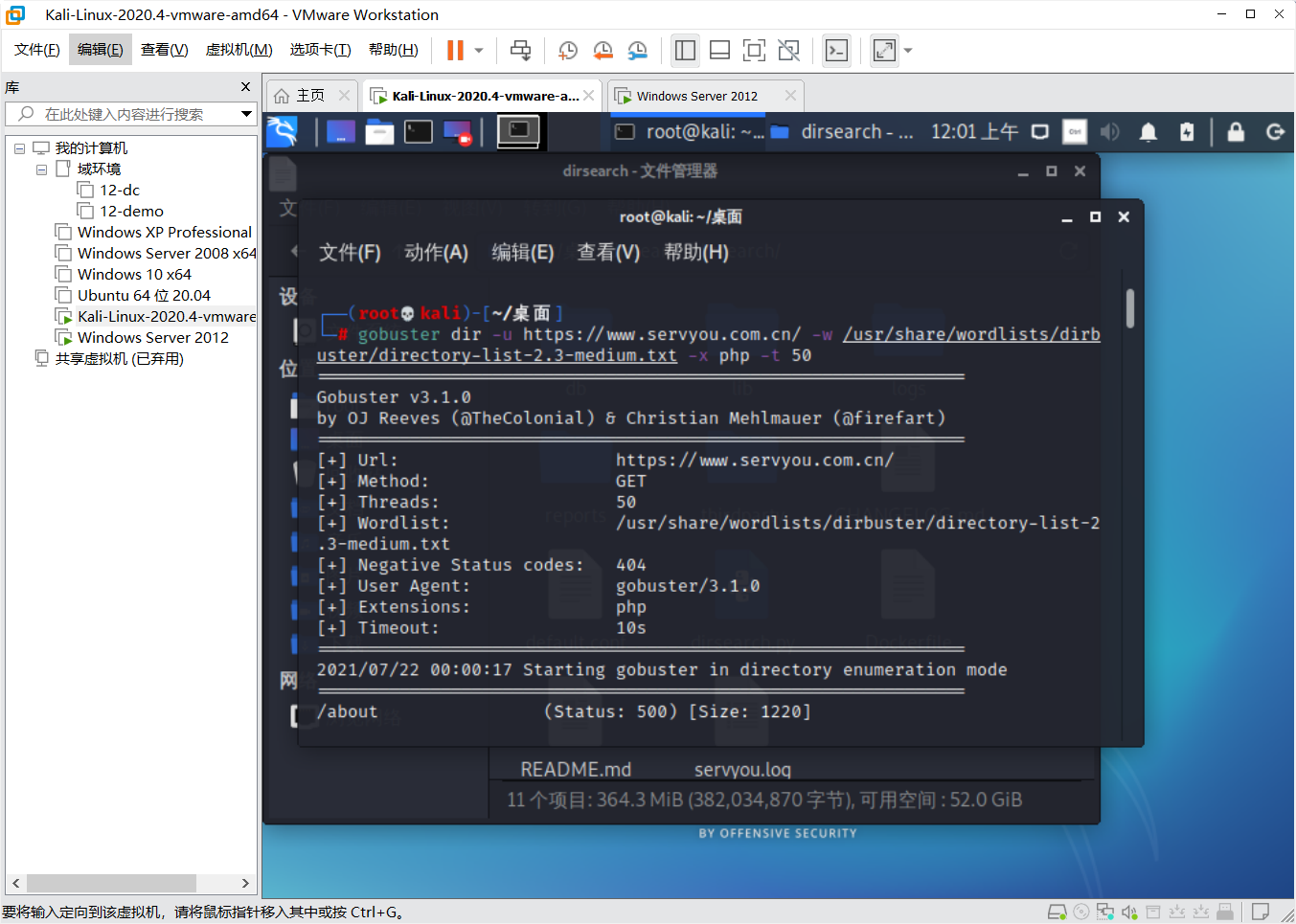Viewport: 1296px width, 924px height.
Task: Open the power options dropdown beside the pause icon
Action: click(x=479, y=50)
